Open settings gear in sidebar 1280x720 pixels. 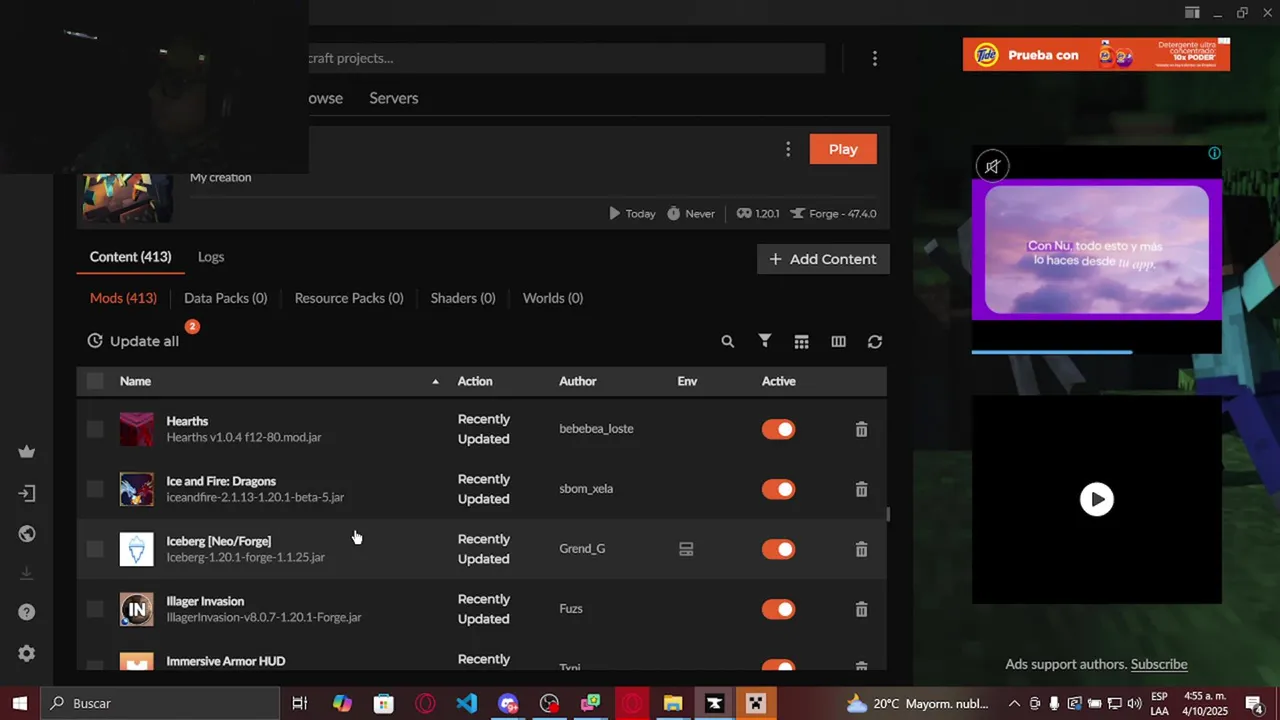coord(27,653)
